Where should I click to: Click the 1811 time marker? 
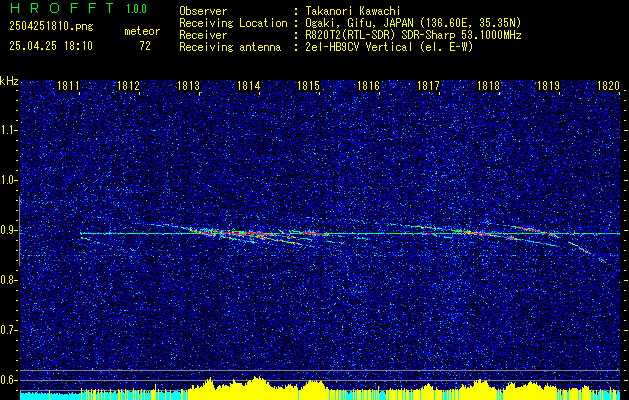68,86
